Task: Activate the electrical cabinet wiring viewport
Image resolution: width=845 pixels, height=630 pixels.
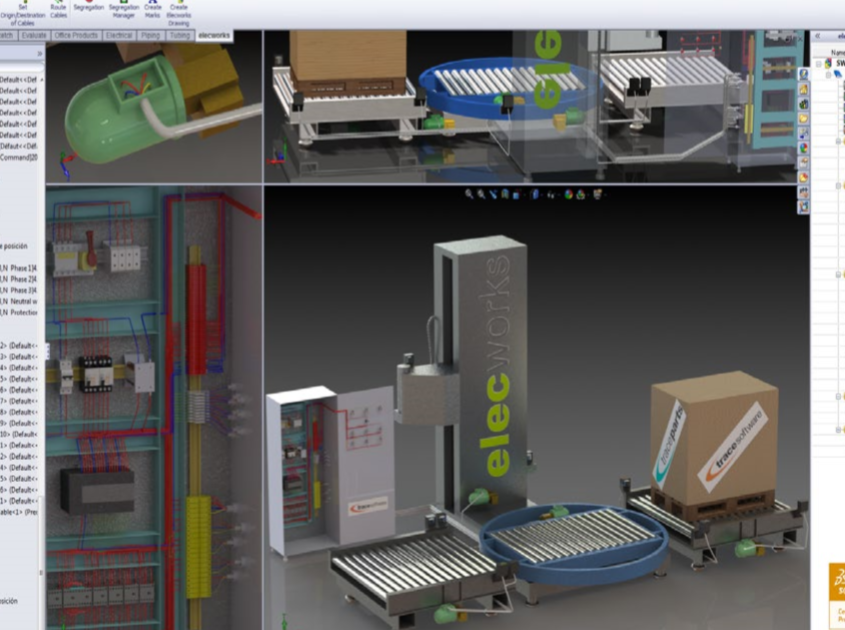Action: tap(154, 408)
